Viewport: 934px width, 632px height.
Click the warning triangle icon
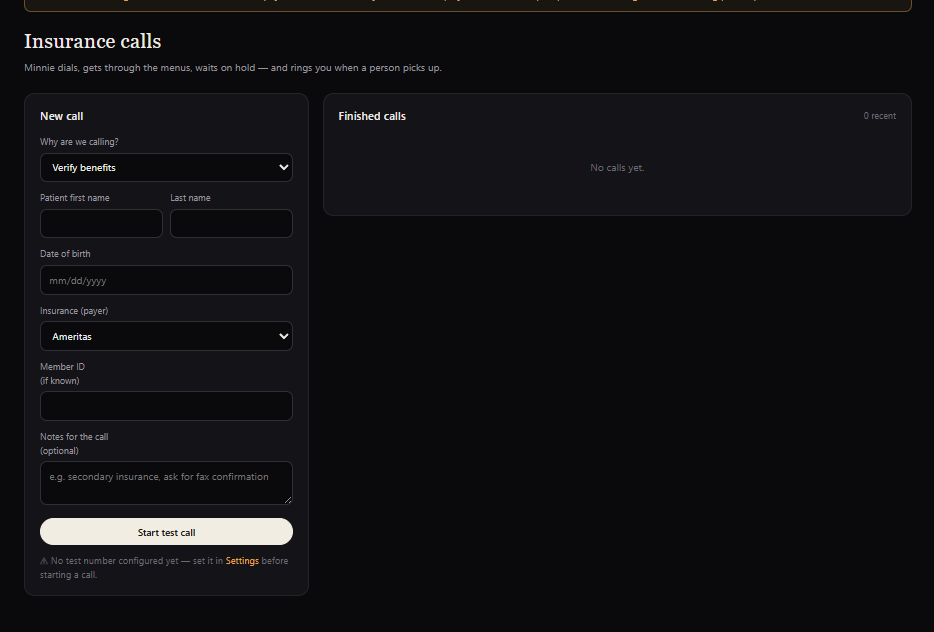pos(44,561)
